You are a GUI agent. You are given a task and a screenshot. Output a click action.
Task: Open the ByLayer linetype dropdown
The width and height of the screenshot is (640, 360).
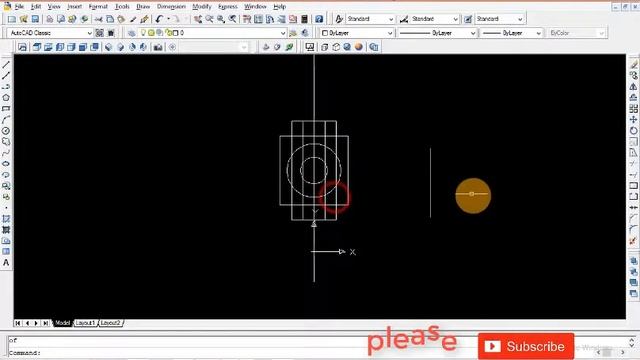pyautogui.click(x=473, y=33)
